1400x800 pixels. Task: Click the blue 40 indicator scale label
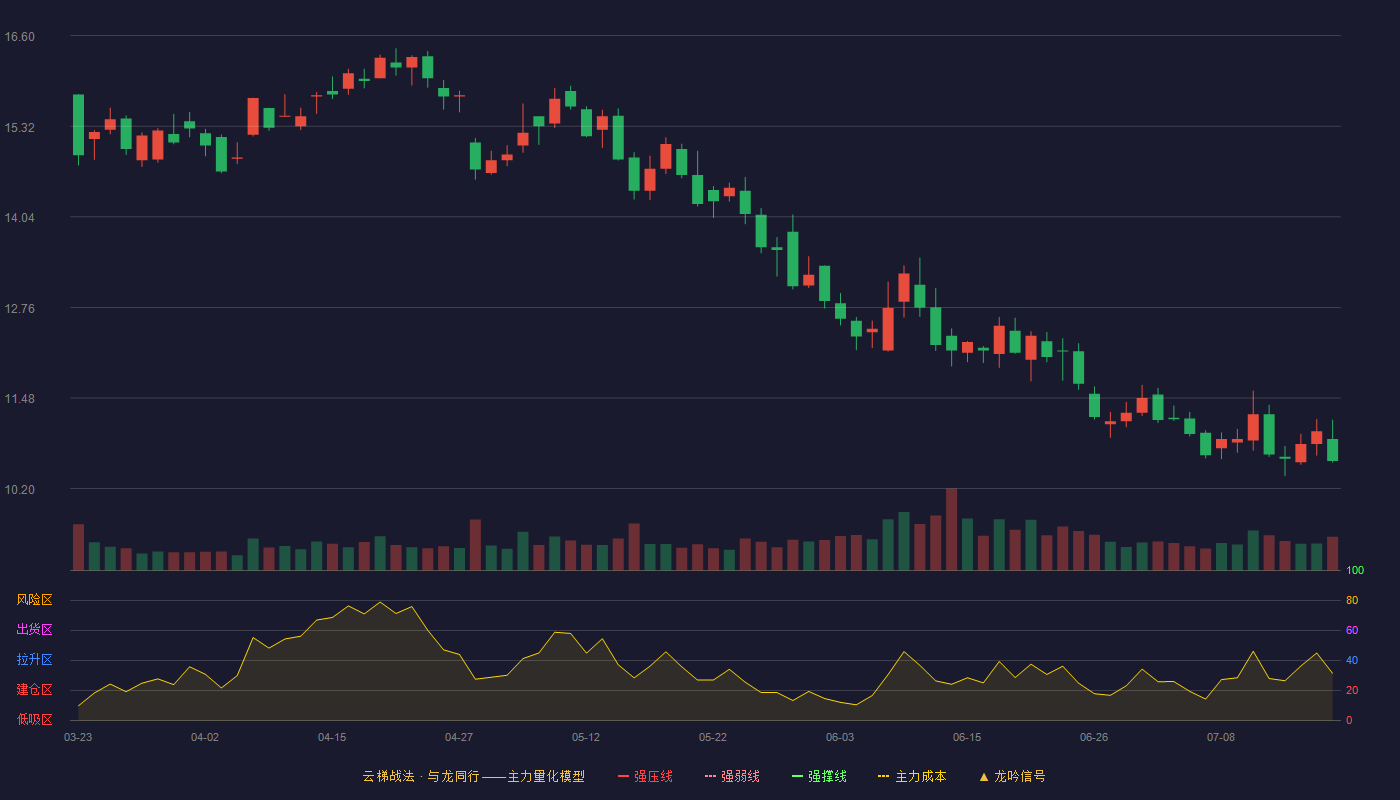click(1352, 660)
